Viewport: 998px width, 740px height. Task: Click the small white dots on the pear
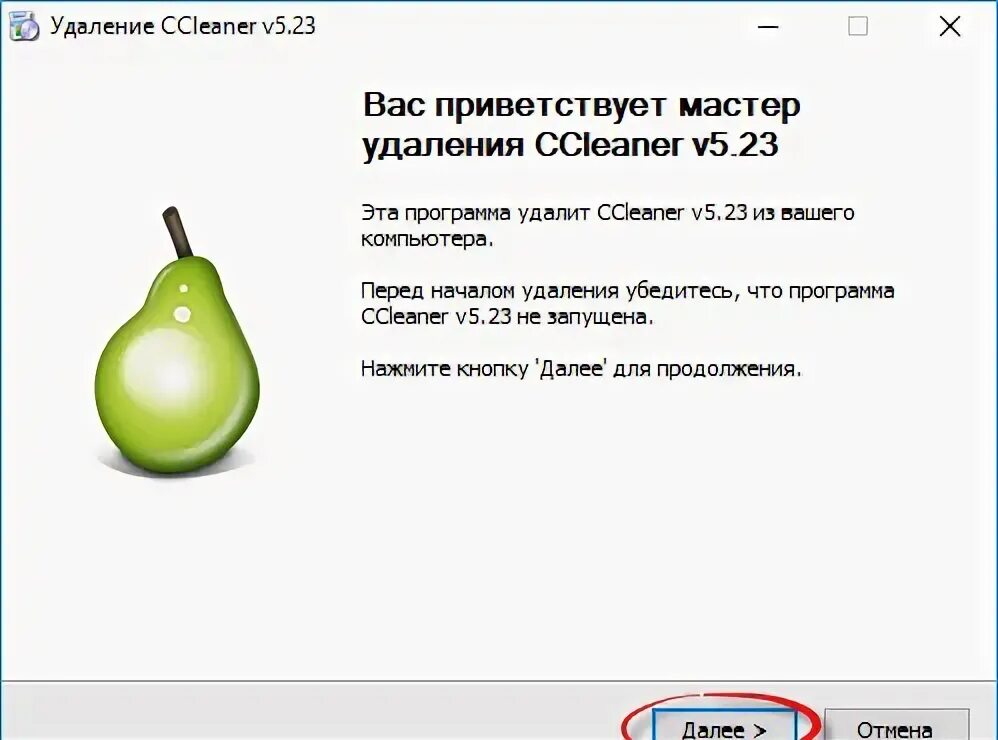[183, 304]
